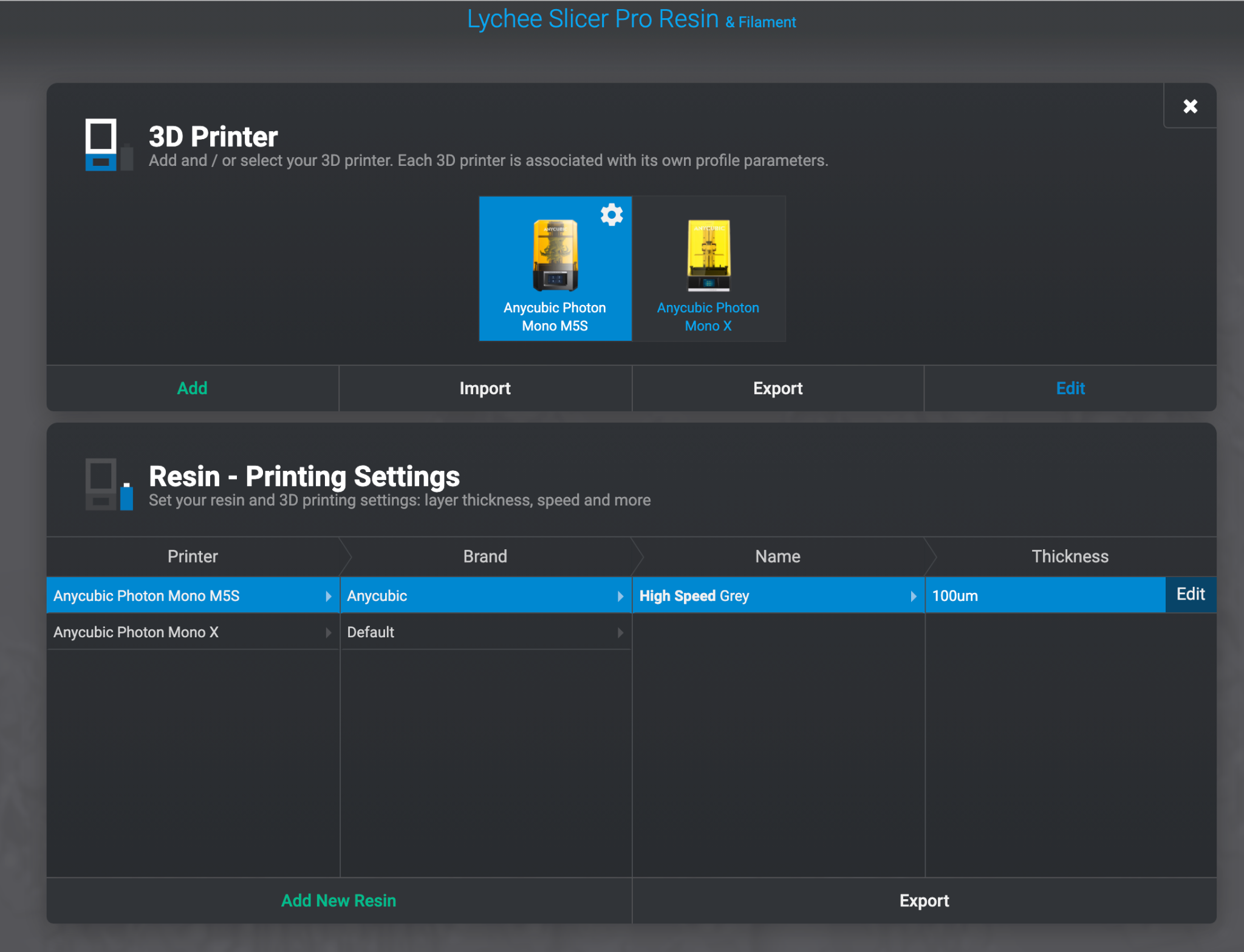Image resolution: width=1244 pixels, height=952 pixels.
Task: Add New Resin profile
Action: pyautogui.click(x=339, y=900)
